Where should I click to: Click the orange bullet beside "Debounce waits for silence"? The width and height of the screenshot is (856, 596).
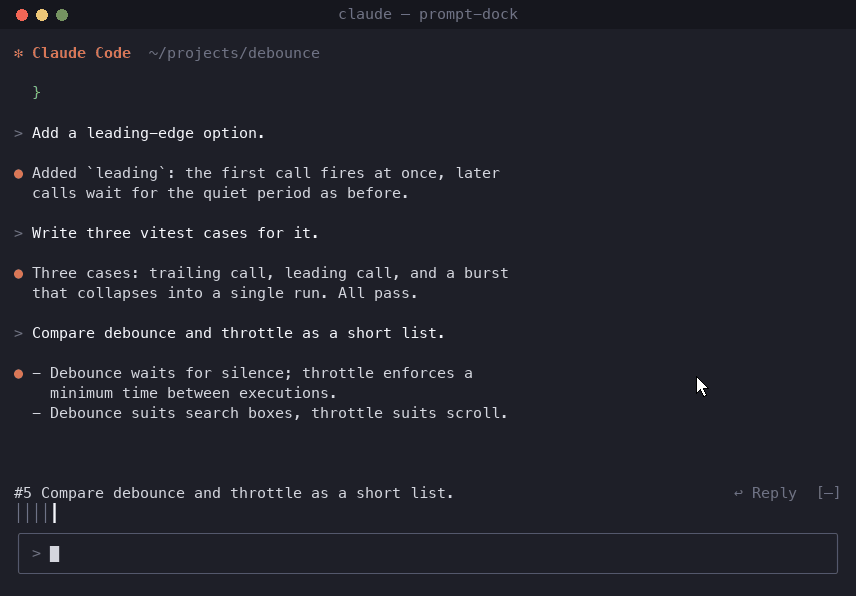point(19,374)
